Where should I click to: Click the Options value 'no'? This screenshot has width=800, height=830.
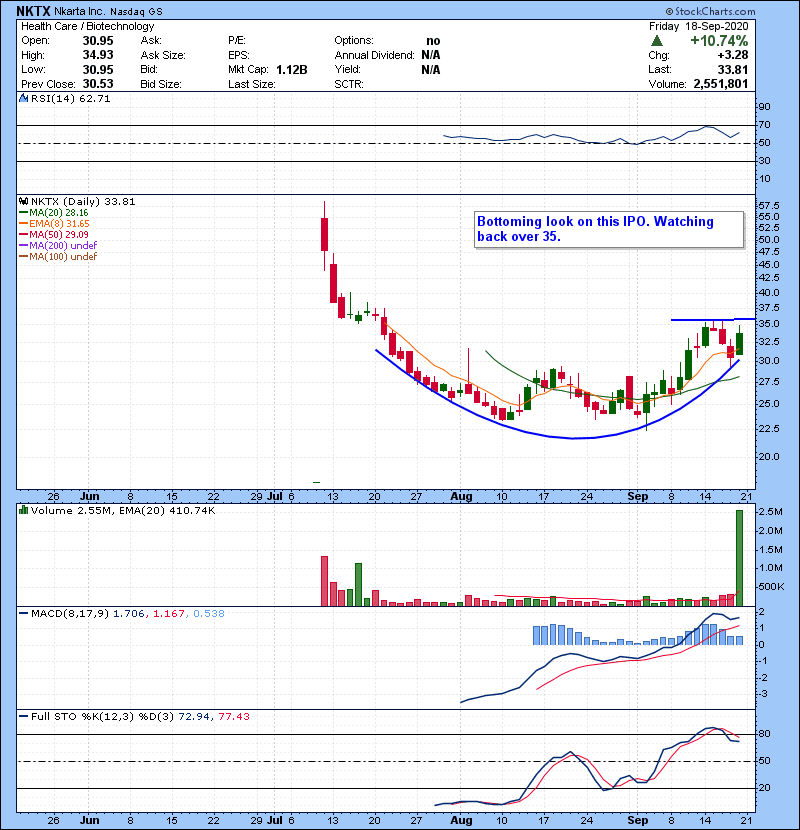pyautogui.click(x=433, y=41)
